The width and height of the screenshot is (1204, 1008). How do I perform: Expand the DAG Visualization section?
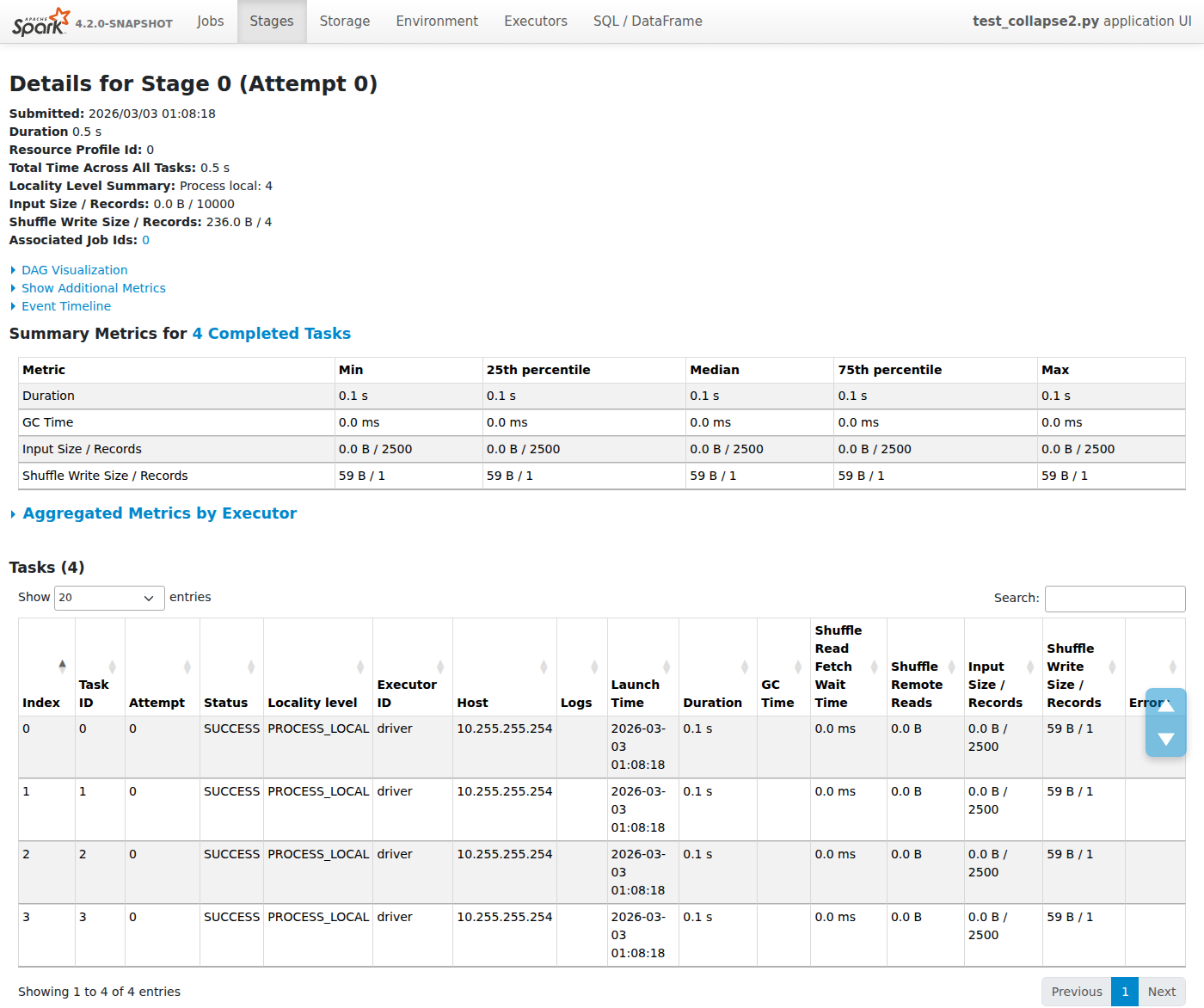pyautogui.click(x=74, y=270)
